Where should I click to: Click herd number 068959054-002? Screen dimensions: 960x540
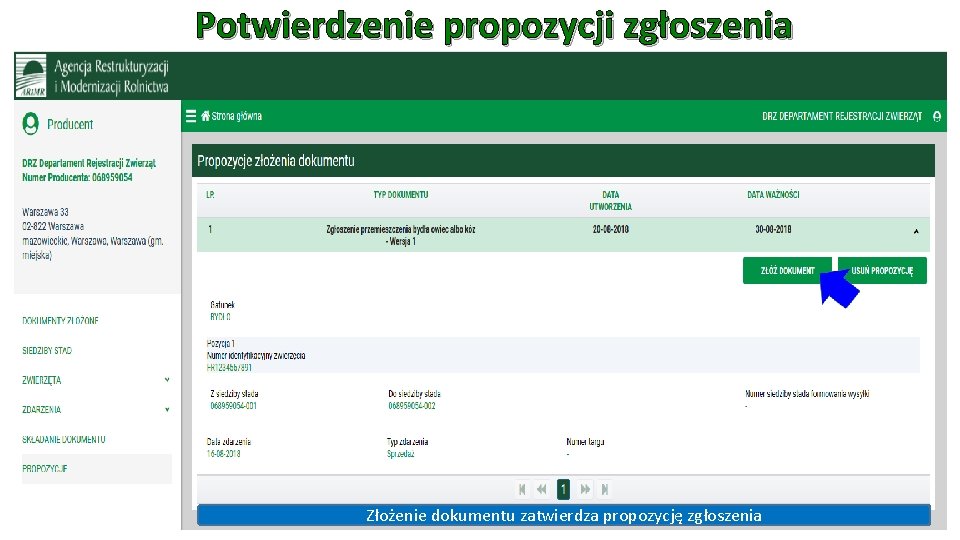412,406
